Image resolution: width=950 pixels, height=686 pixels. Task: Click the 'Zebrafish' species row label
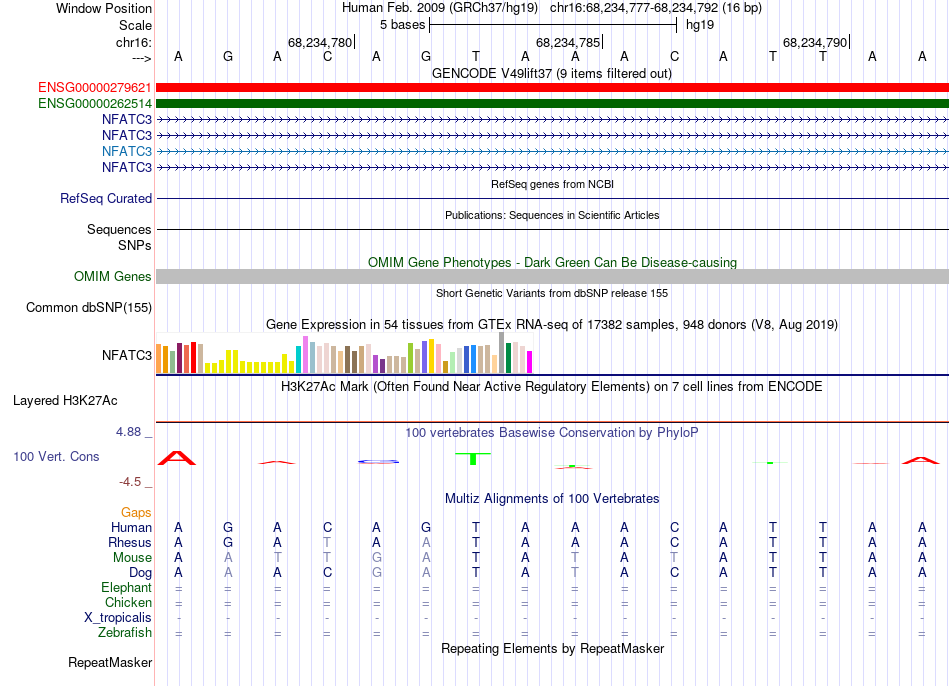pyautogui.click(x=125, y=632)
